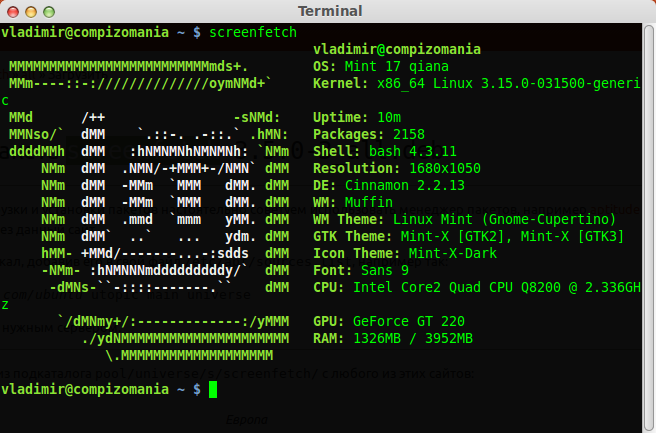Screen dimensions: 656x433
Task: Click the bottom 'vladimir@compizomania' prompt text
Action: coord(85,389)
